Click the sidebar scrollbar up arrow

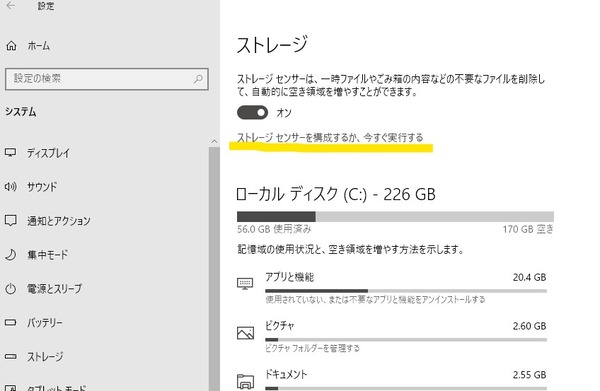pyautogui.click(x=214, y=142)
